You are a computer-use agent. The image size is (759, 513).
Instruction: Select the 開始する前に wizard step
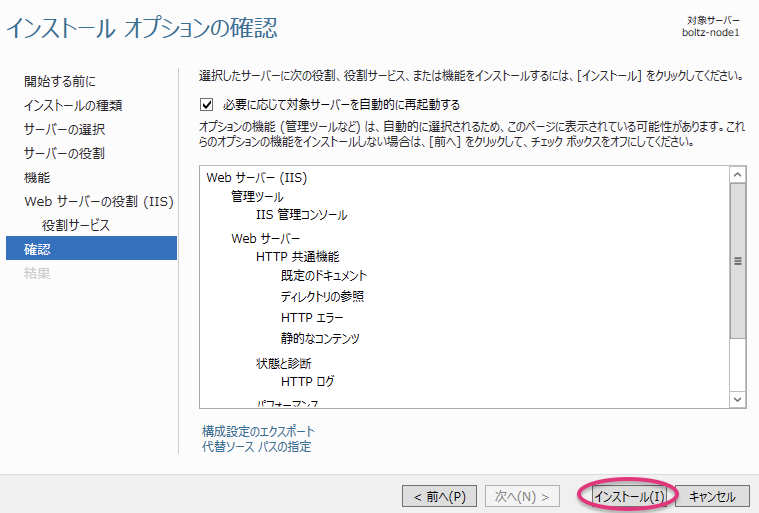[60, 81]
